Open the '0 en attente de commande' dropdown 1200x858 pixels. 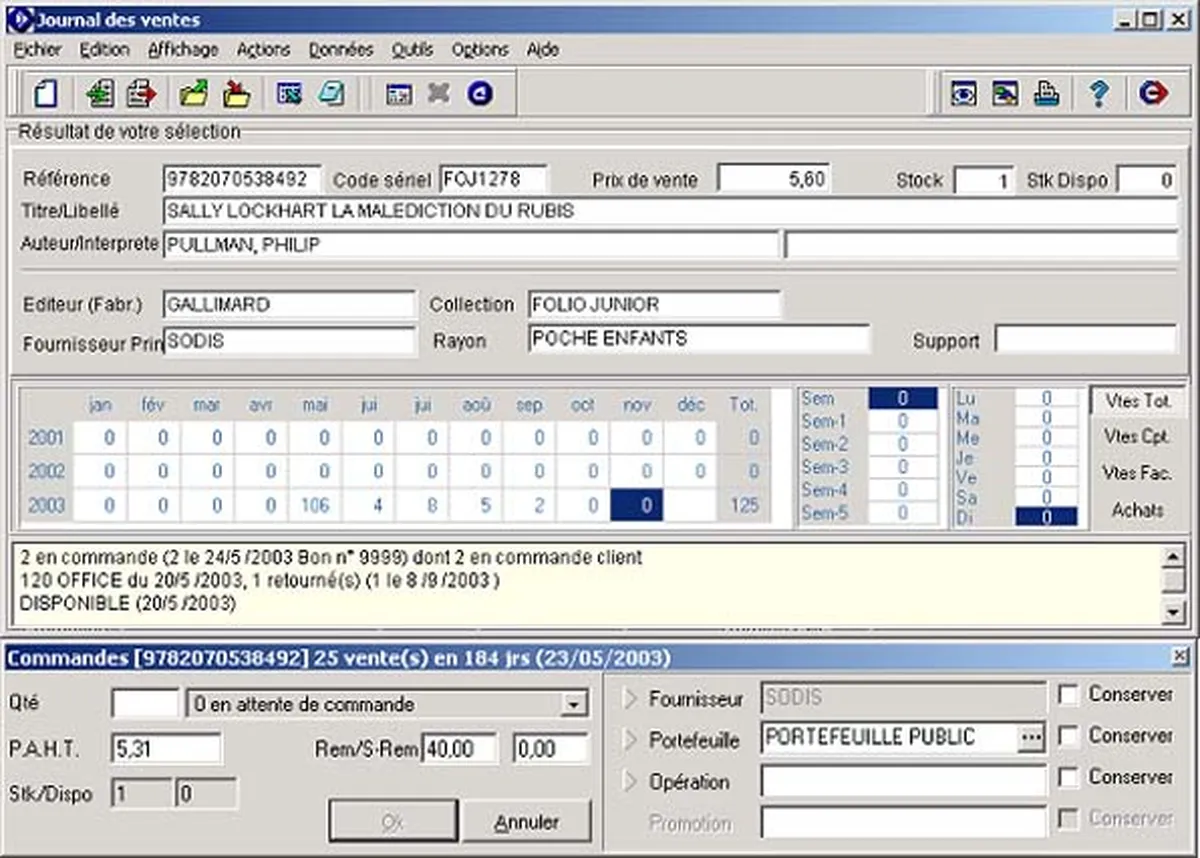[572, 705]
